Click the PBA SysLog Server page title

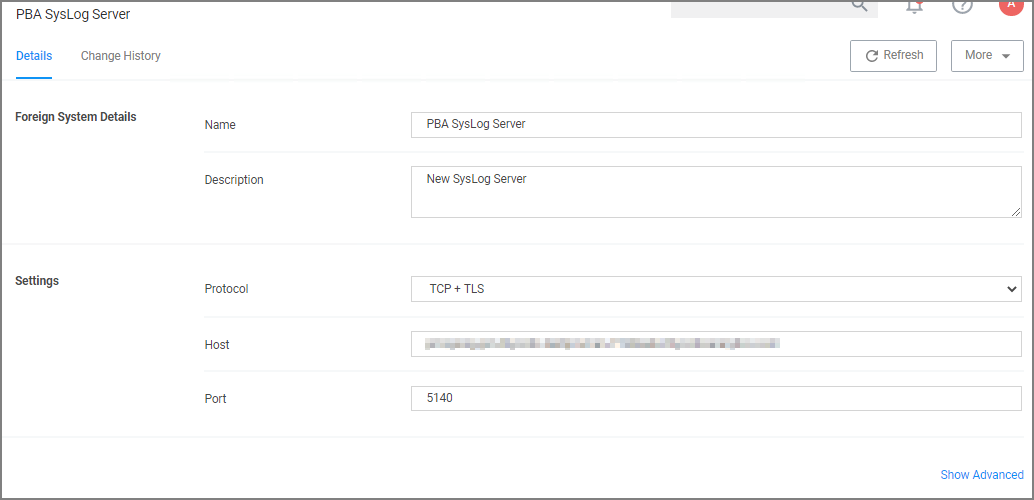(x=73, y=15)
